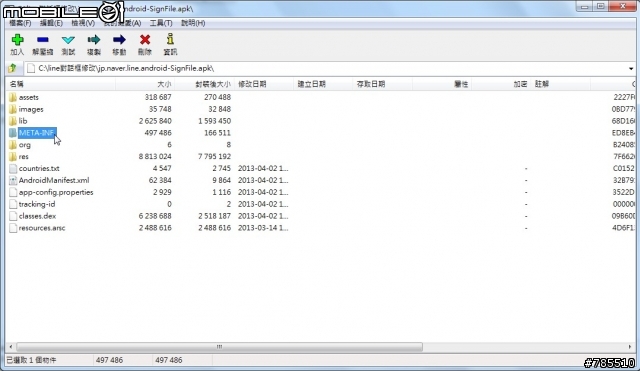Click the horizontal scrollbar thumb
This screenshot has height=371, width=640.
pyautogui.click(x=220, y=347)
